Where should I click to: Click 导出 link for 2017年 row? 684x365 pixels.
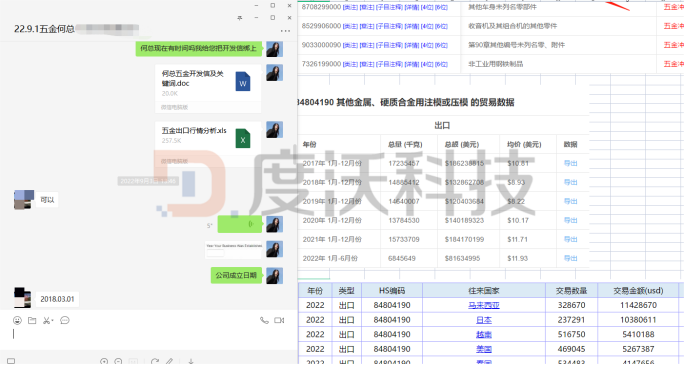571,163
